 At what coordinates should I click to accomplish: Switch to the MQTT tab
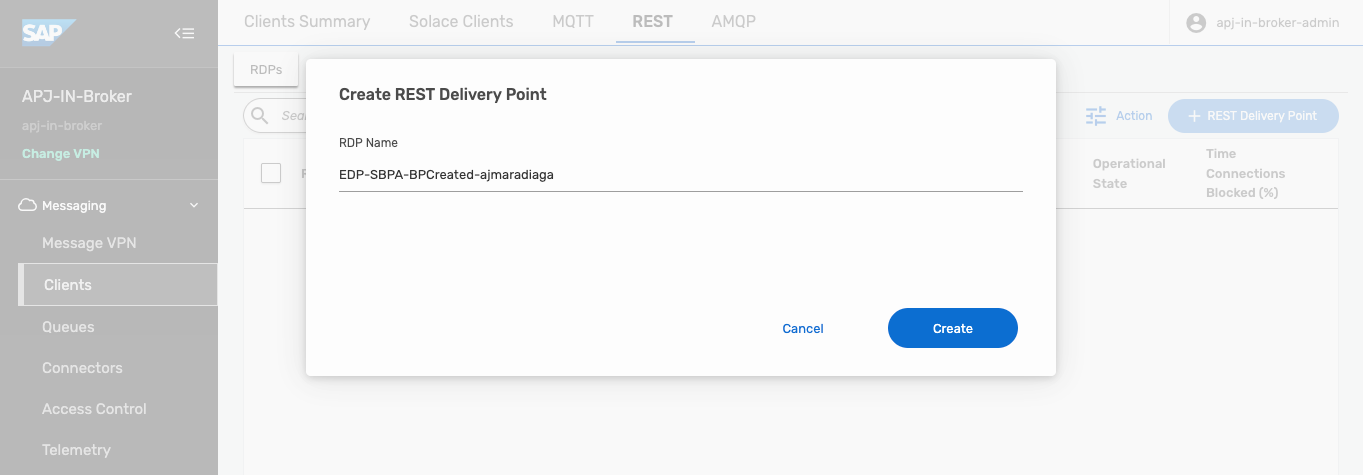tap(573, 21)
